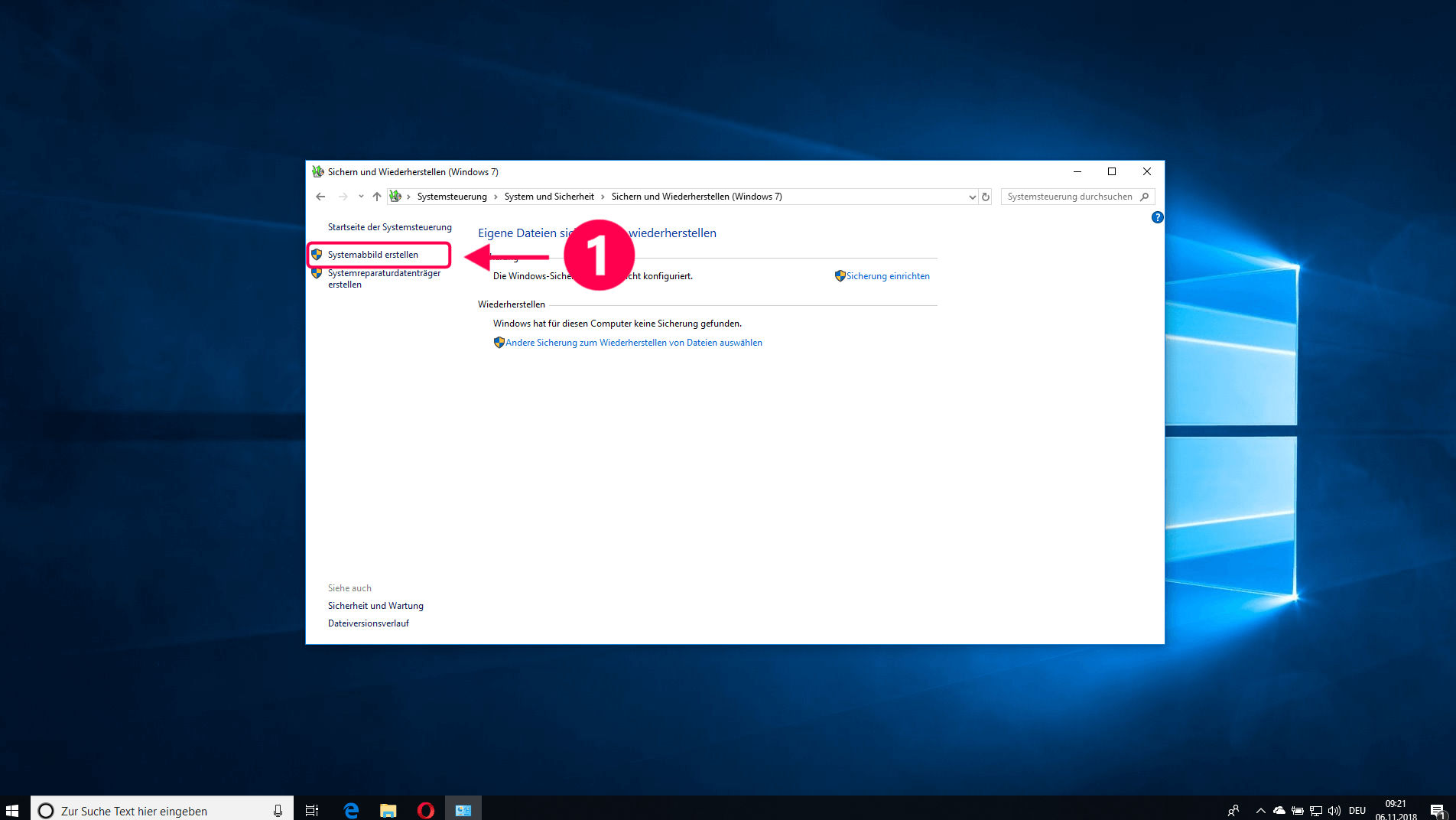Screen dimensions: 1456x820
Task: Click shield icon beside Systemreparaturdatenträger erstellen
Action: point(317,274)
